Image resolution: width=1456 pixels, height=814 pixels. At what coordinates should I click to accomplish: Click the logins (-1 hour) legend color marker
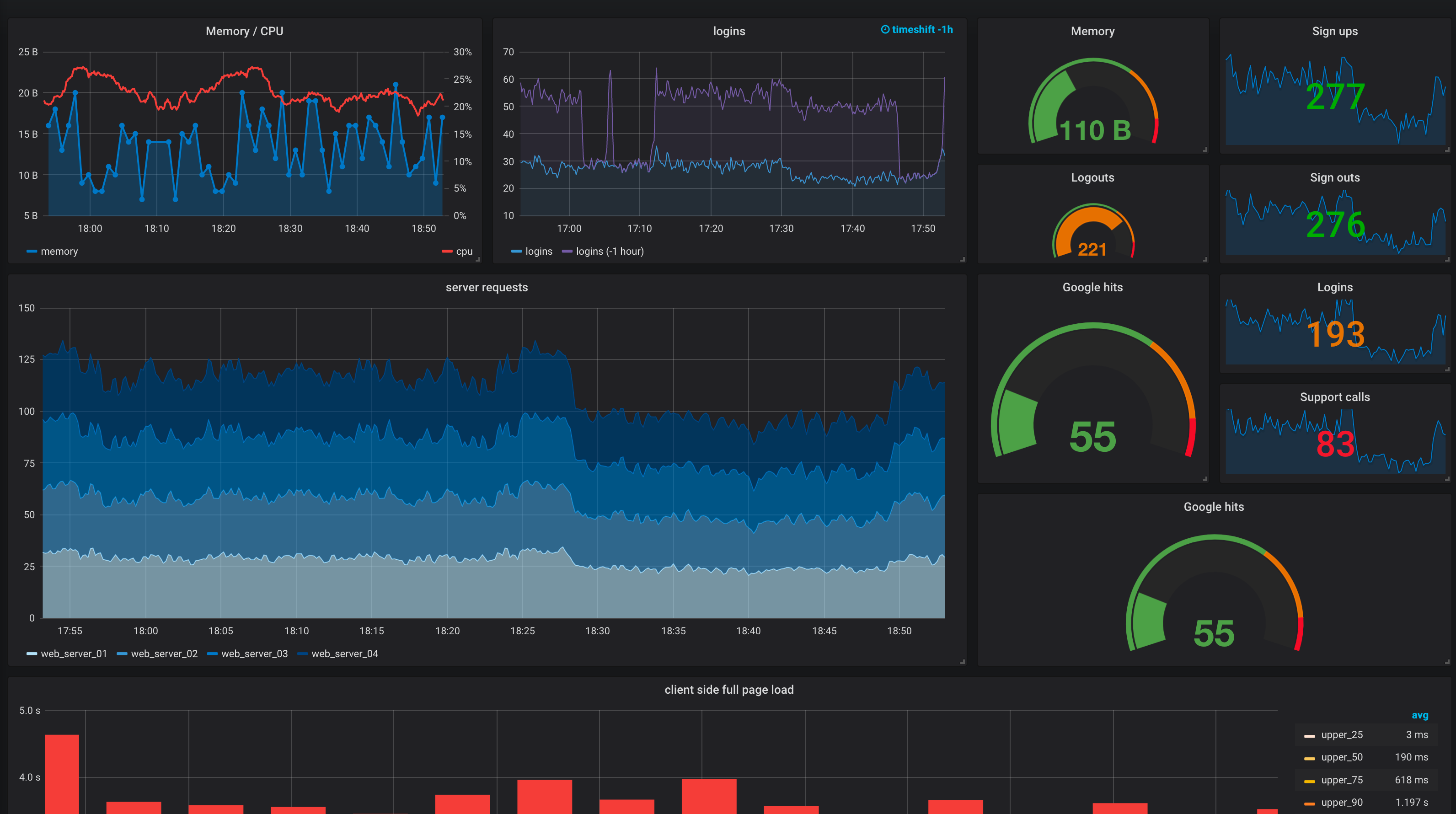coord(568,251)
